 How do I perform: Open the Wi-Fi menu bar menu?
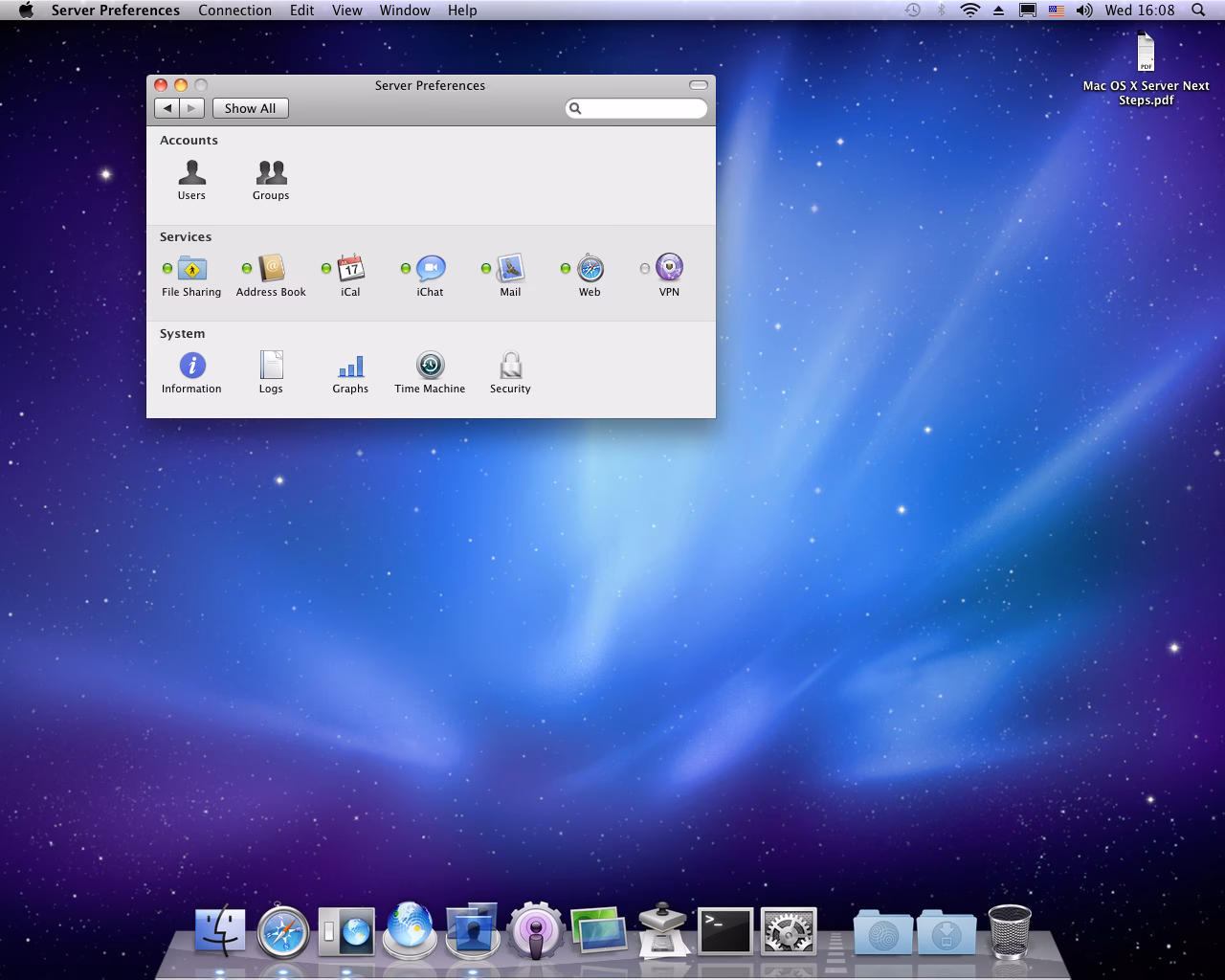pyautogui.click(x=969, y=11)
